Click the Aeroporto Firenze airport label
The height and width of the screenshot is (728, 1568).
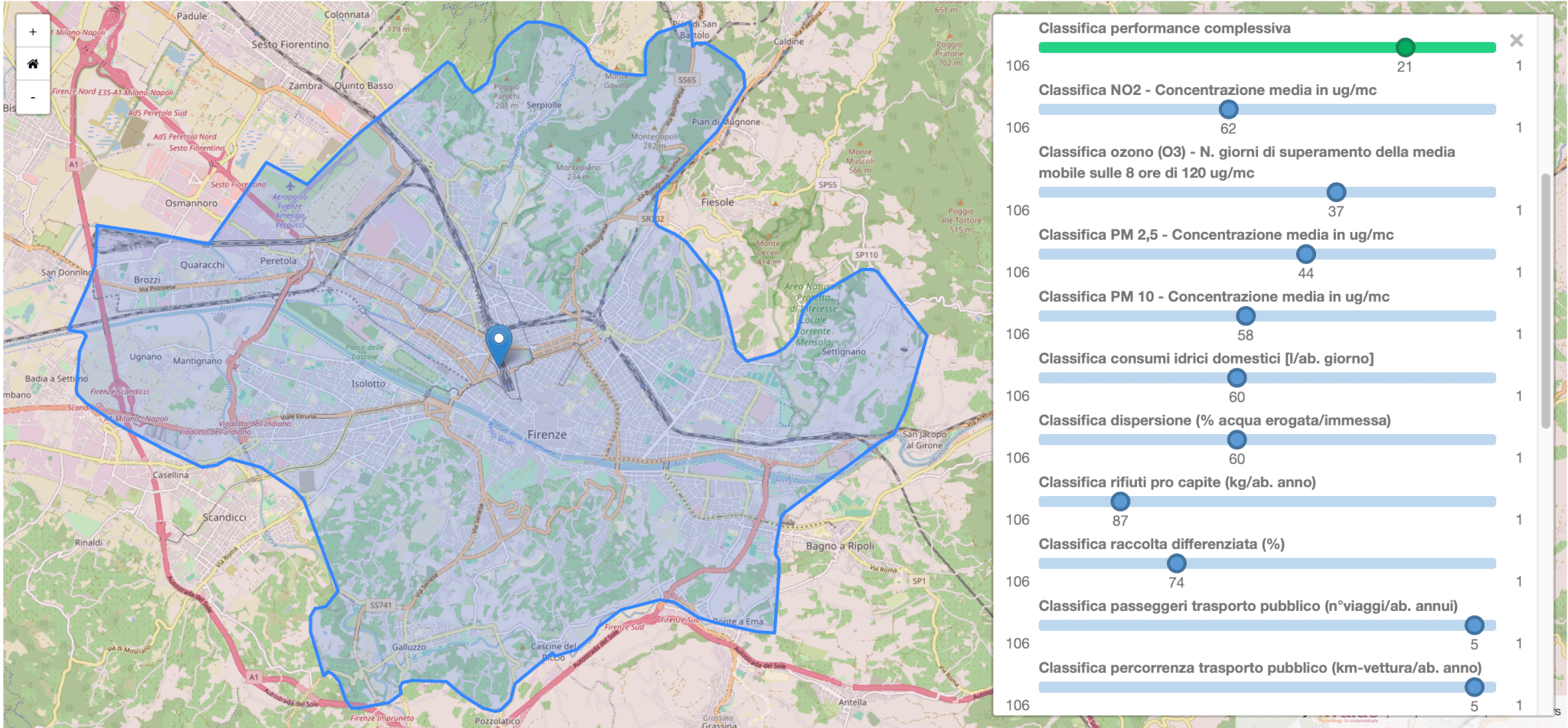(289, 207)
